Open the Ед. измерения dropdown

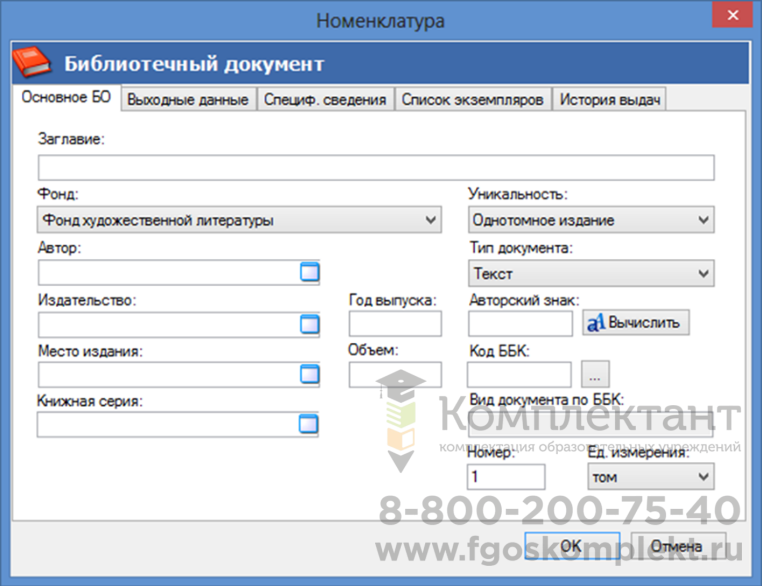[704, 477]
